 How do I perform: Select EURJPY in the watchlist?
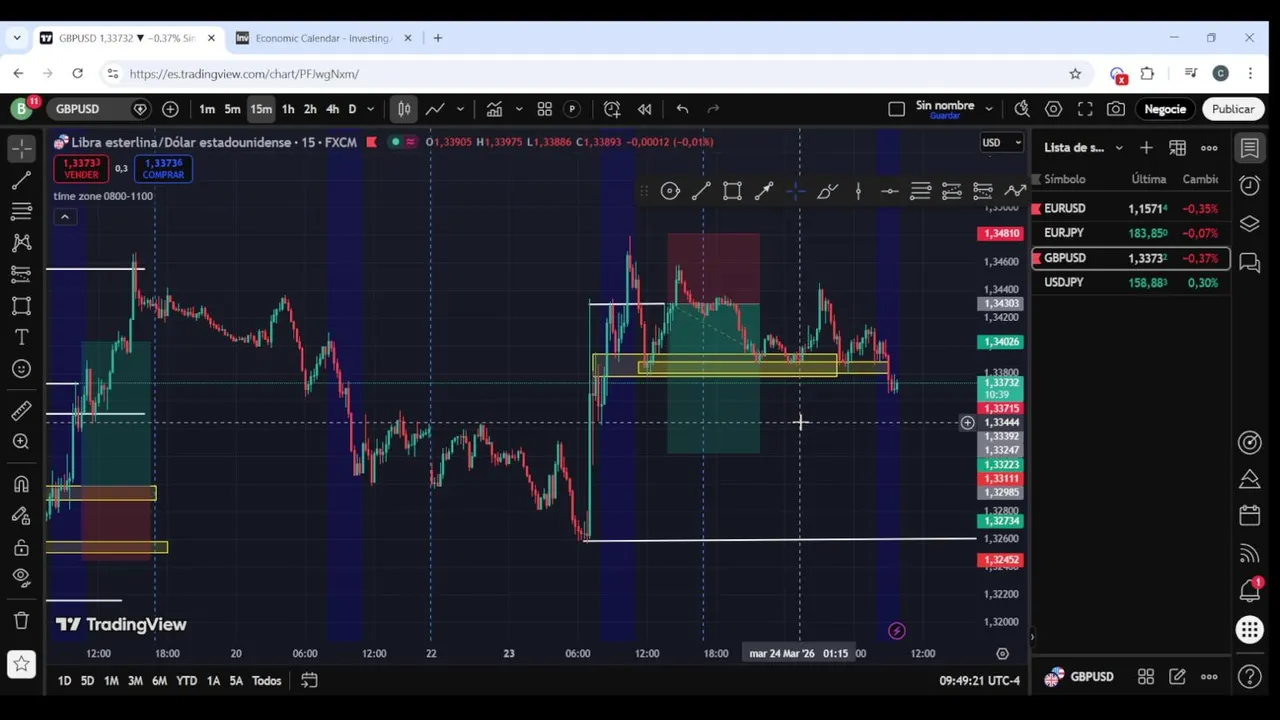pyautogui.click(x=1131, y=233)
